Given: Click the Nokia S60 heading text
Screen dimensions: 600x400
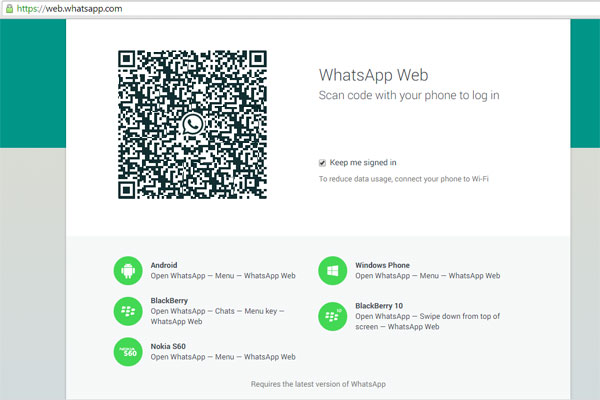Looking at the screenshot, I should pos(168,346).
